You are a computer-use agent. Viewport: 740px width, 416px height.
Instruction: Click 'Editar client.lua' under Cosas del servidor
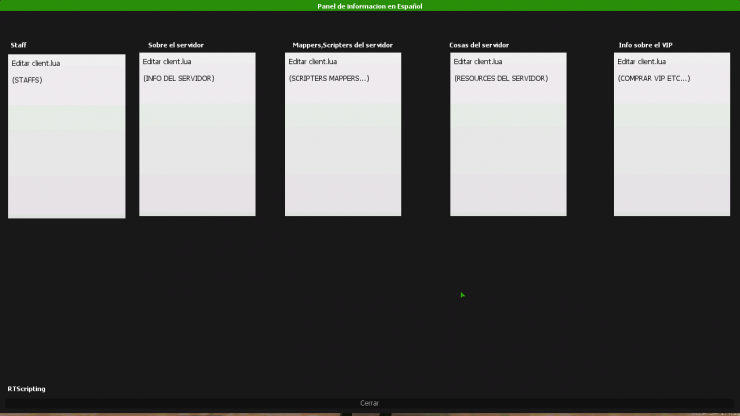tap(478, 62)
